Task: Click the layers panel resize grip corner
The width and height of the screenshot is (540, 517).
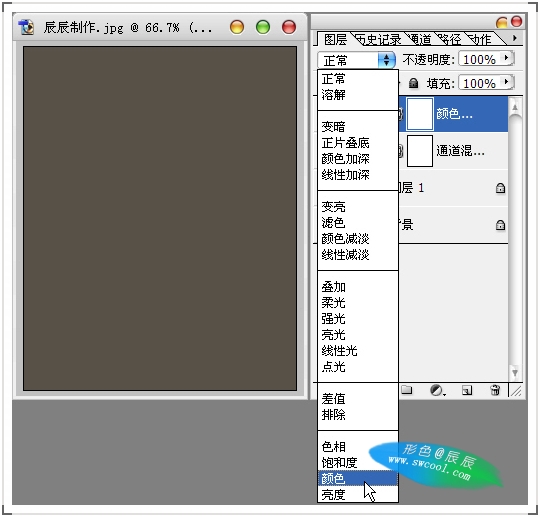Action: pos(516,391)
